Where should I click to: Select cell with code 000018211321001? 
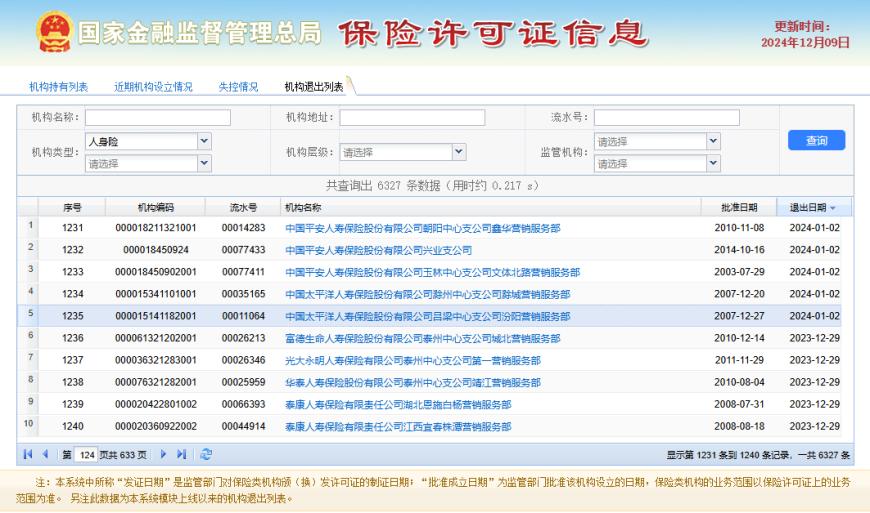[156, 228]
